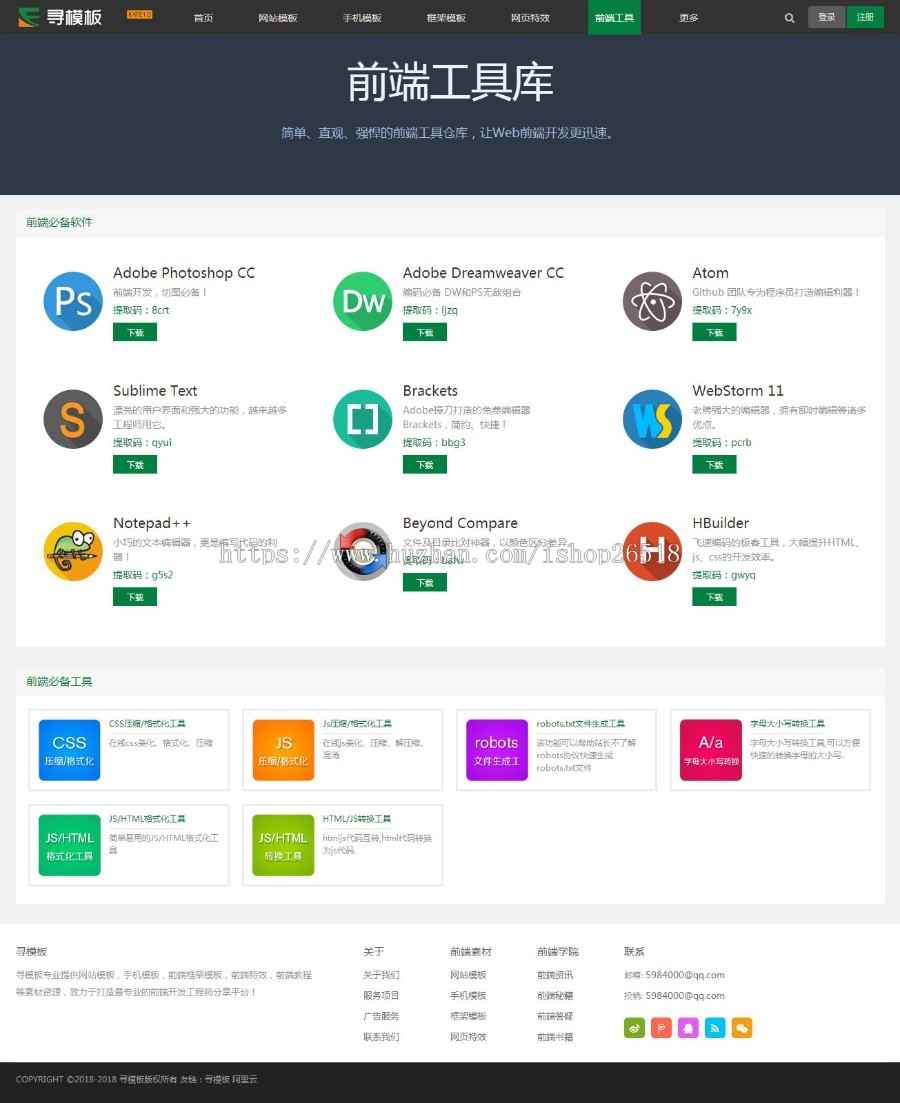Click 关于我们 in the footer

[x=381, y=975]
